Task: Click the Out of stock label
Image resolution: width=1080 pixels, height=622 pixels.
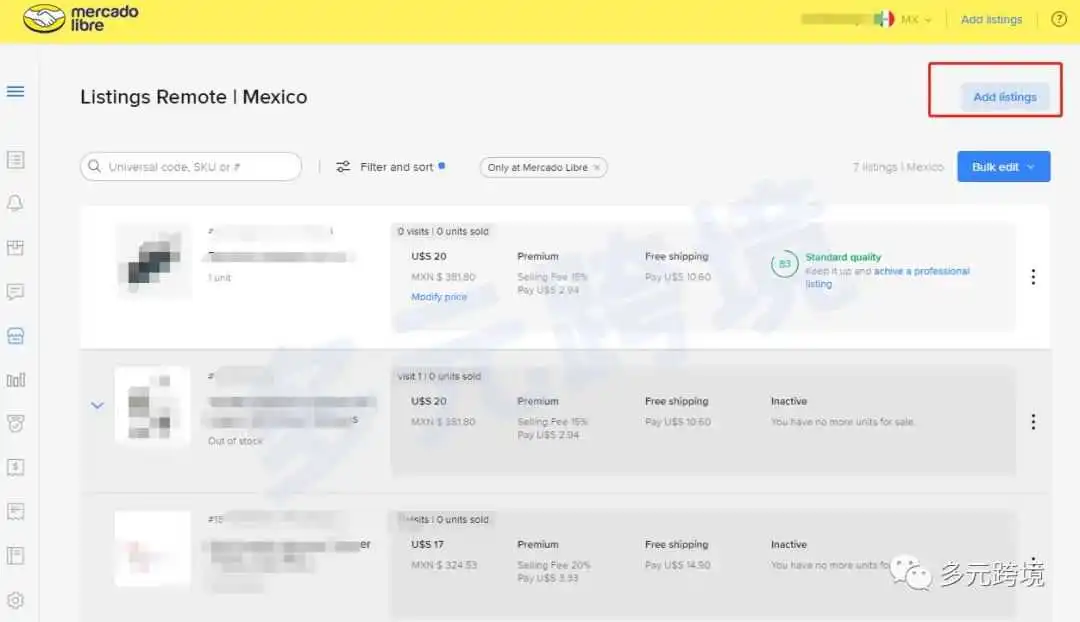Action: point(235,441)
